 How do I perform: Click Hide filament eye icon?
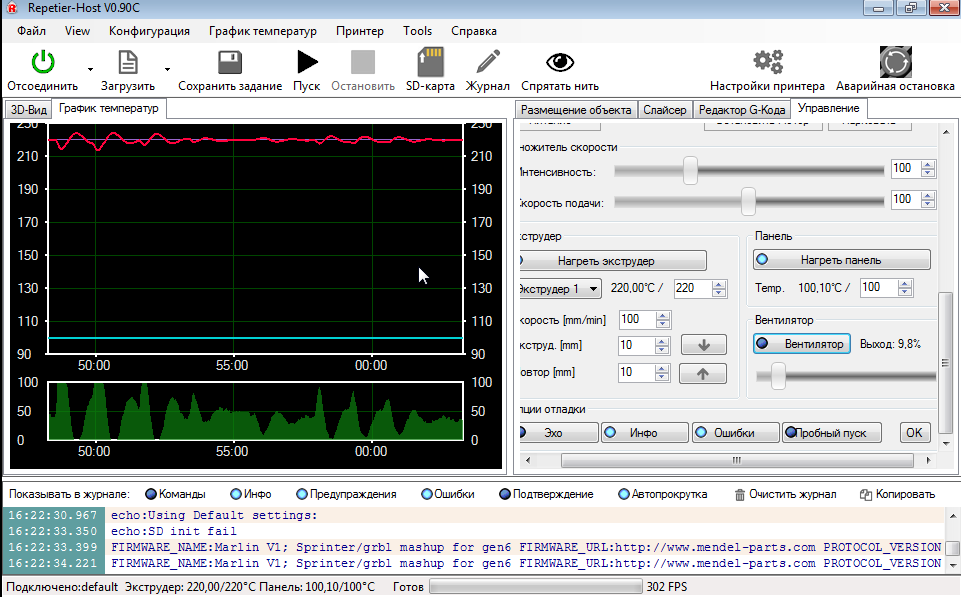560,63
